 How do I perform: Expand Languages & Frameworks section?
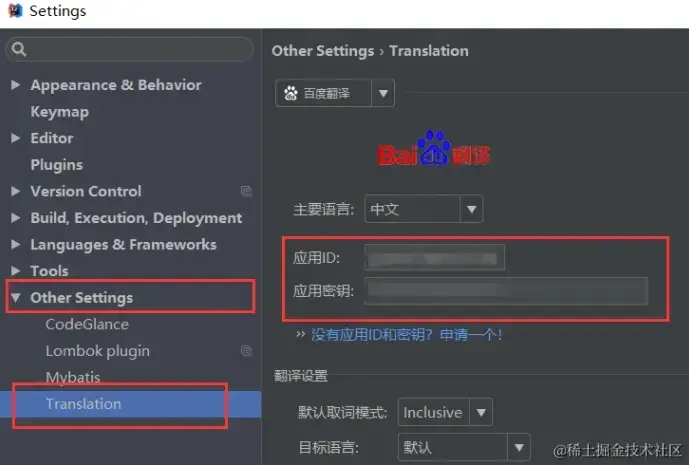point(15,244)
